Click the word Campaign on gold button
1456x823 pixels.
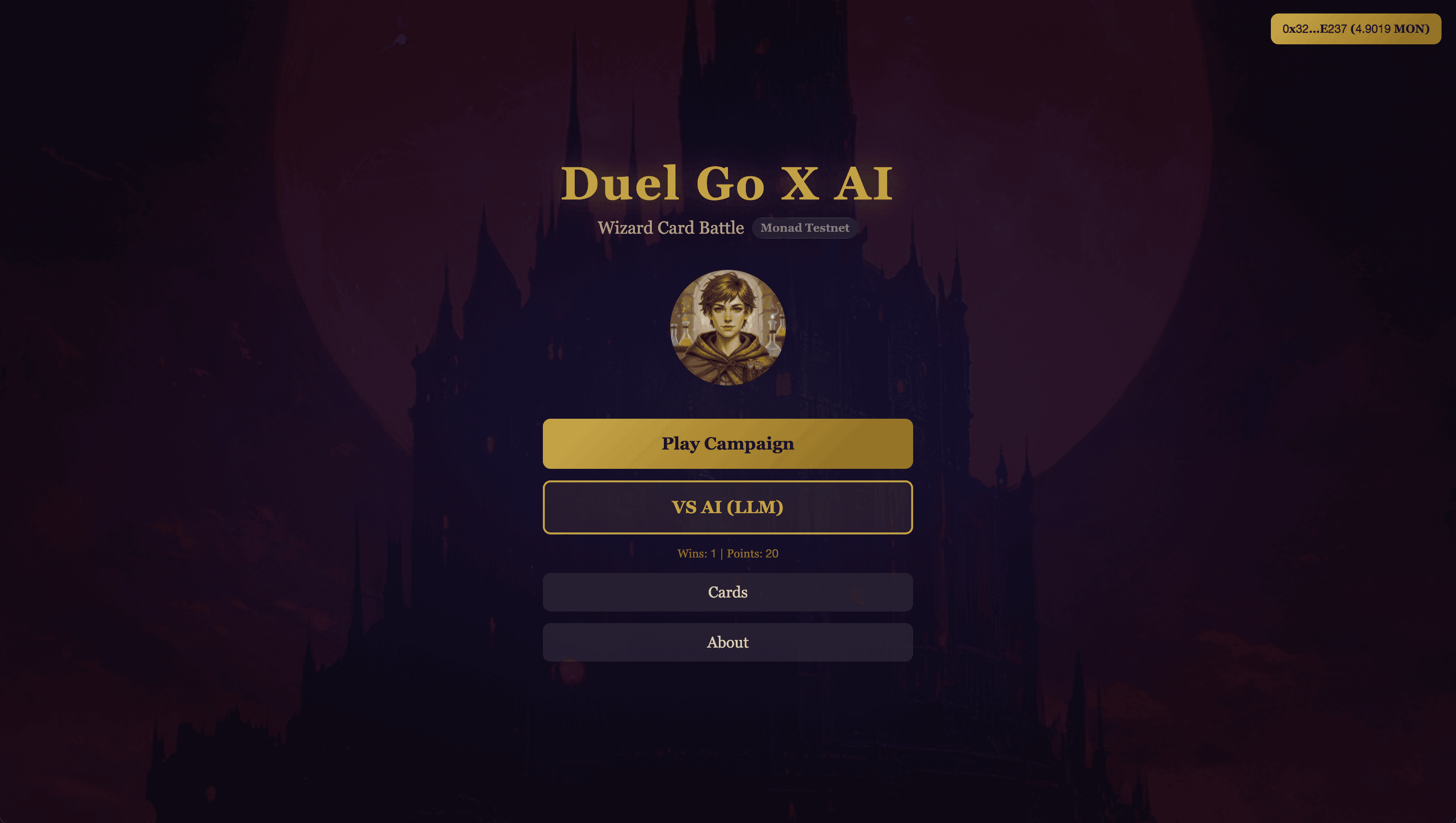[749, 444]
